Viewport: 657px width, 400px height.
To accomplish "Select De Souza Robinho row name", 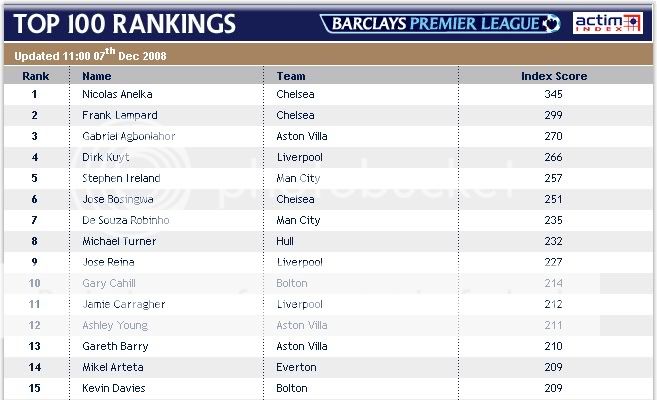I will [x=125, y=220].
